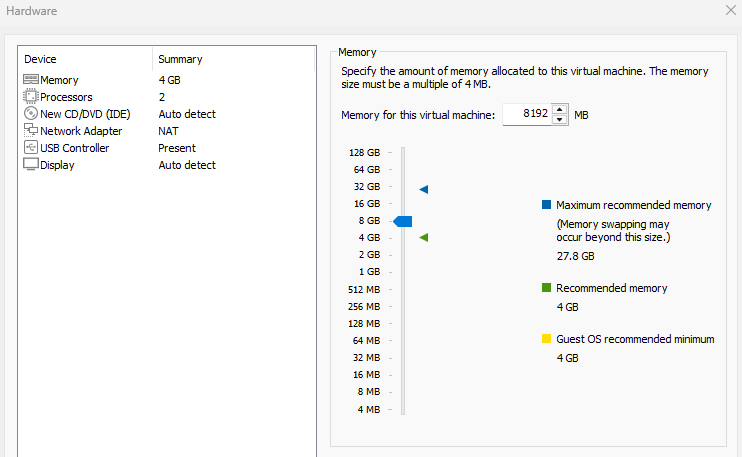742x457 pixels.
Task: Click the 128 GB slider label
Action: coord(364,152)
